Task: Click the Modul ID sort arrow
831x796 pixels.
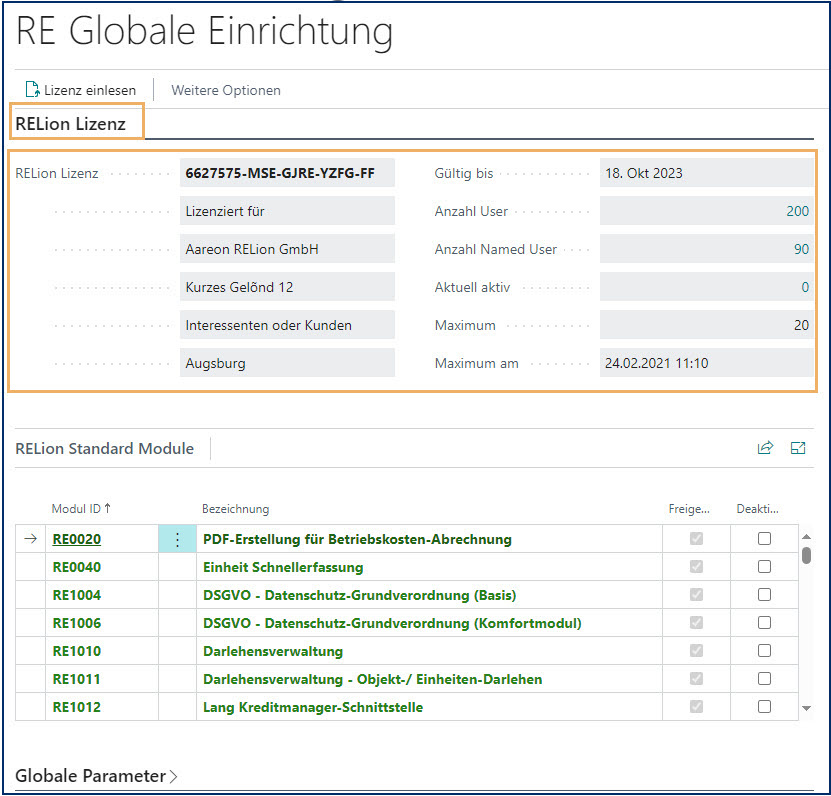Action: 107,508
